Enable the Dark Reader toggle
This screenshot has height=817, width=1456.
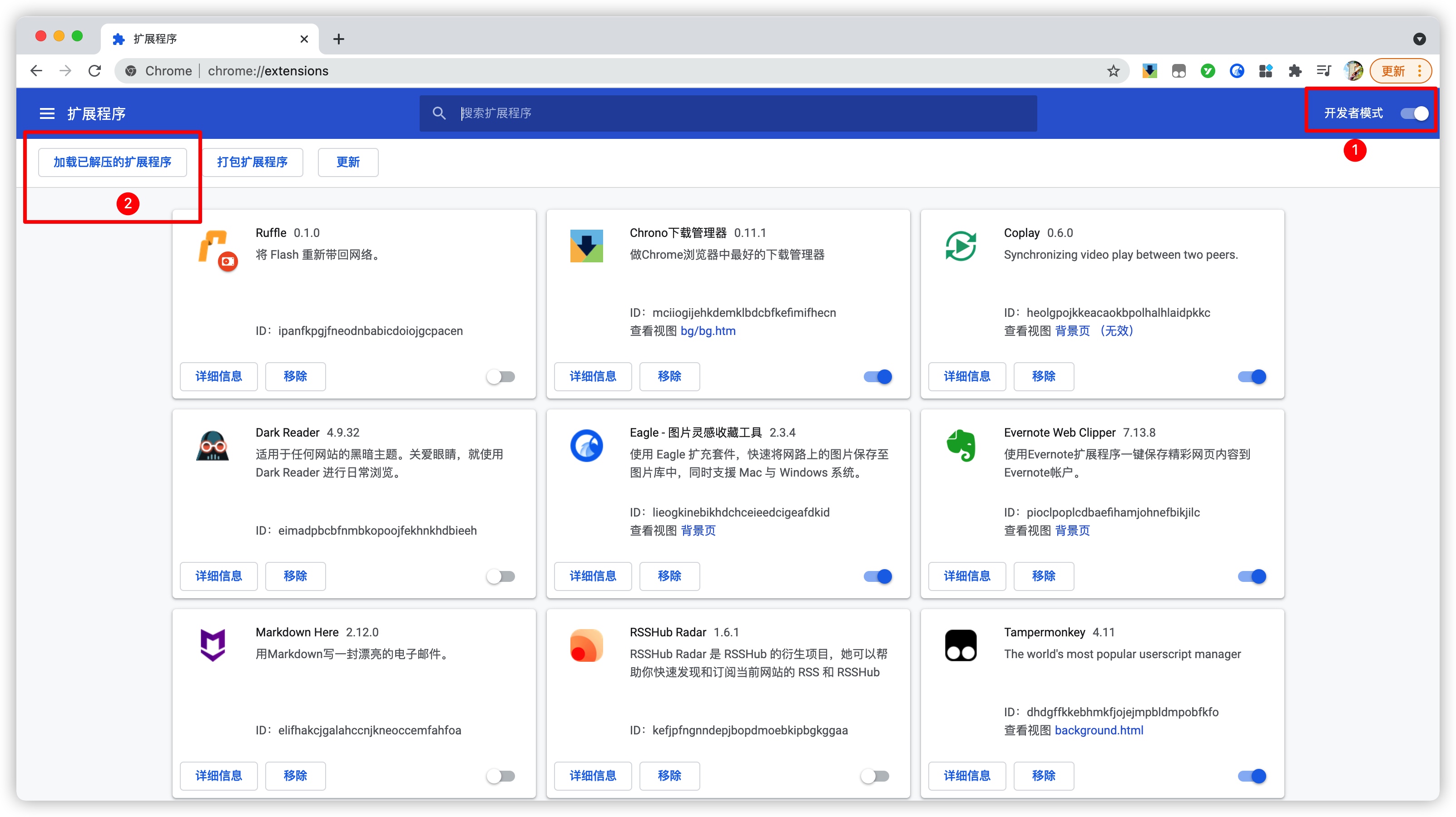pos(501,576)
